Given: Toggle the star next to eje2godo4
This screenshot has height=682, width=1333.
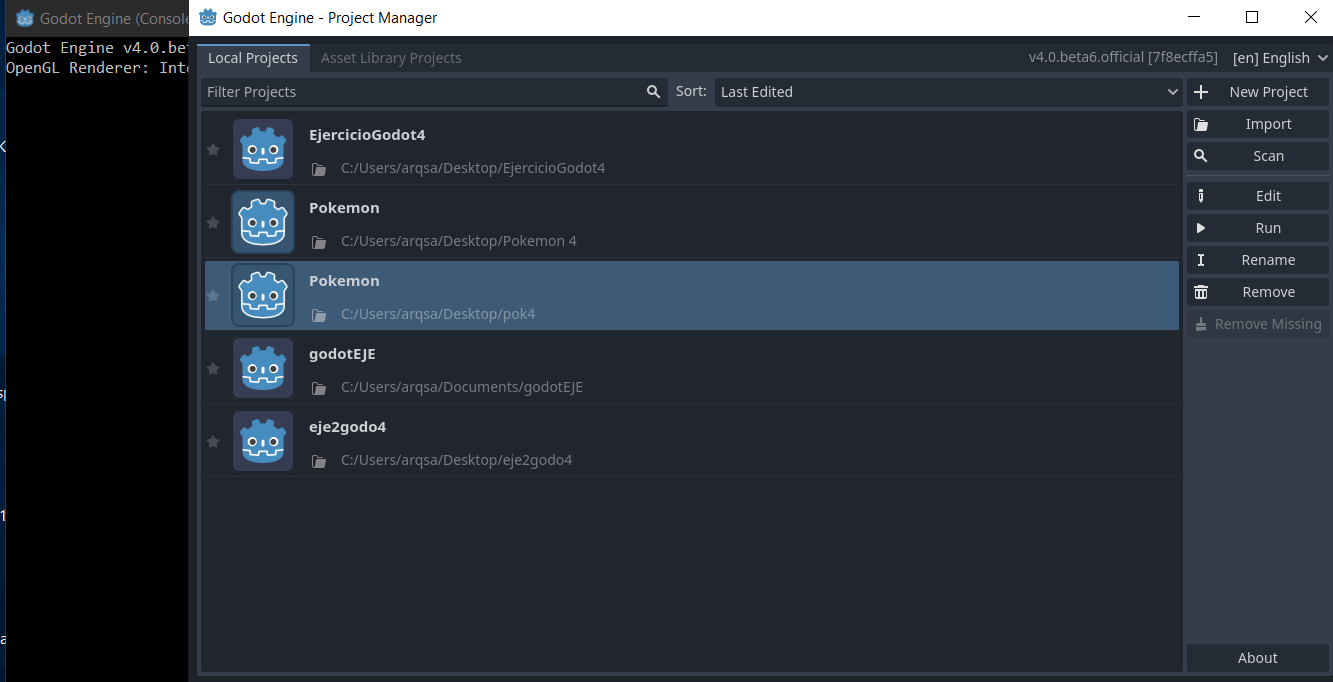Looking at the screenshot, I should point(213,441).
